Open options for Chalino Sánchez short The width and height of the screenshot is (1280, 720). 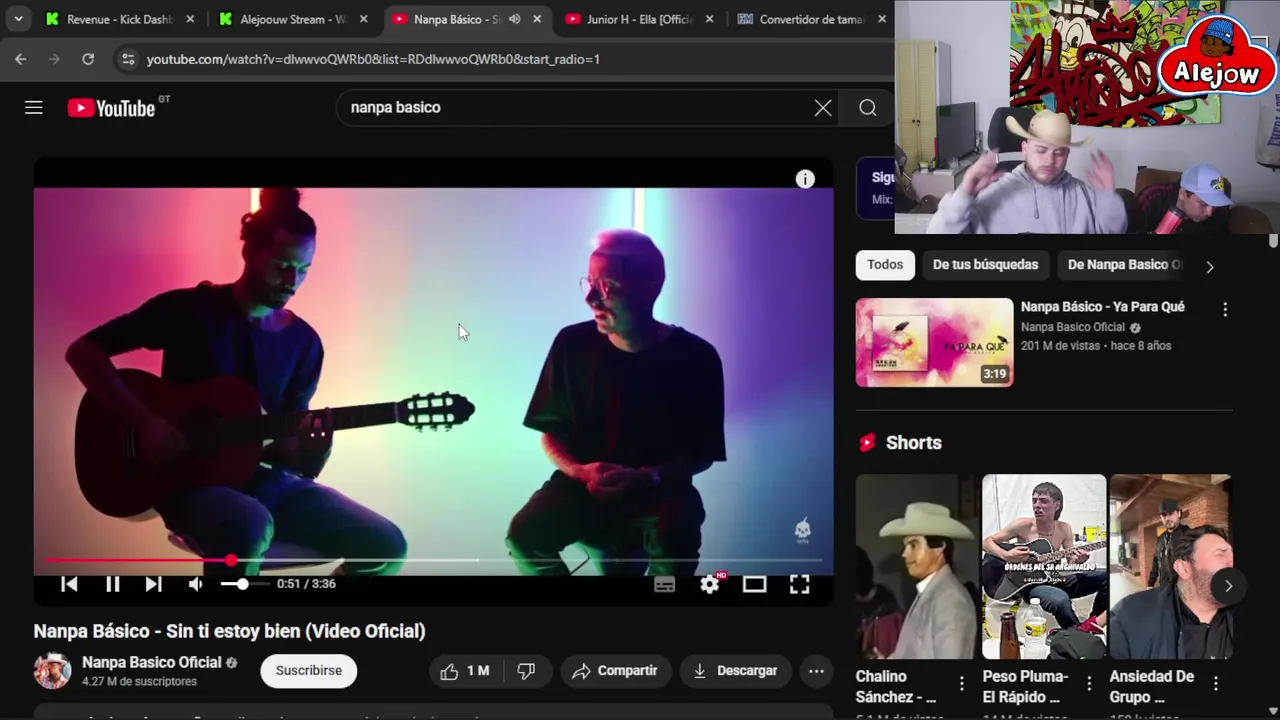[962, 684]
